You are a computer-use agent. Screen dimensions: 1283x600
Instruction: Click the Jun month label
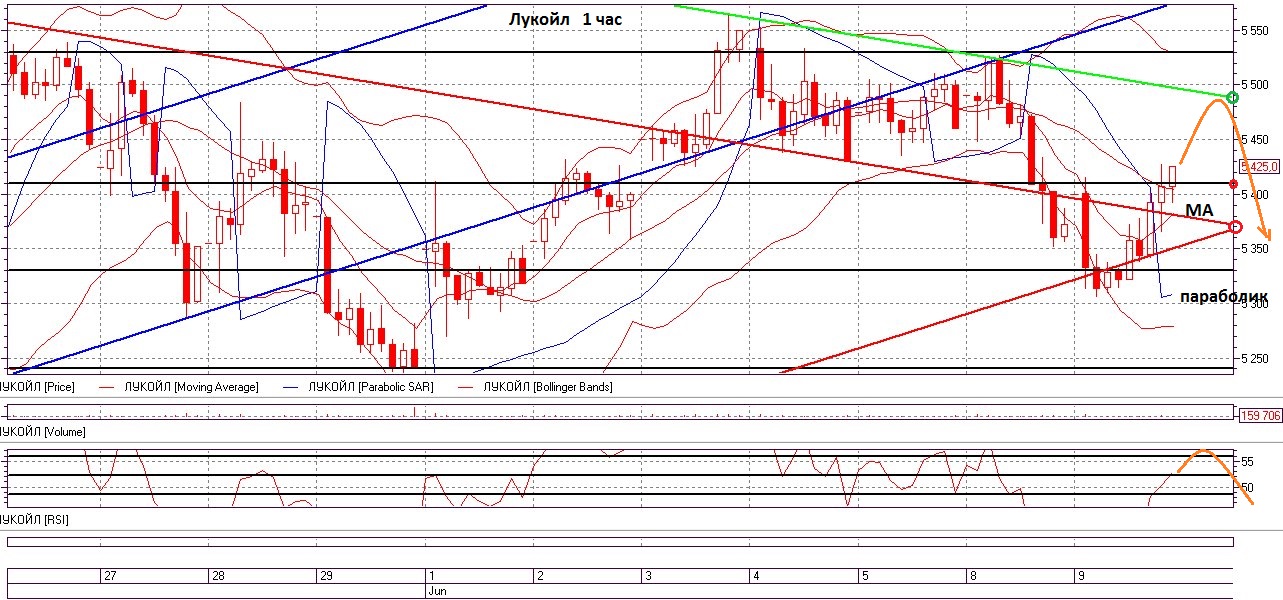437,592
